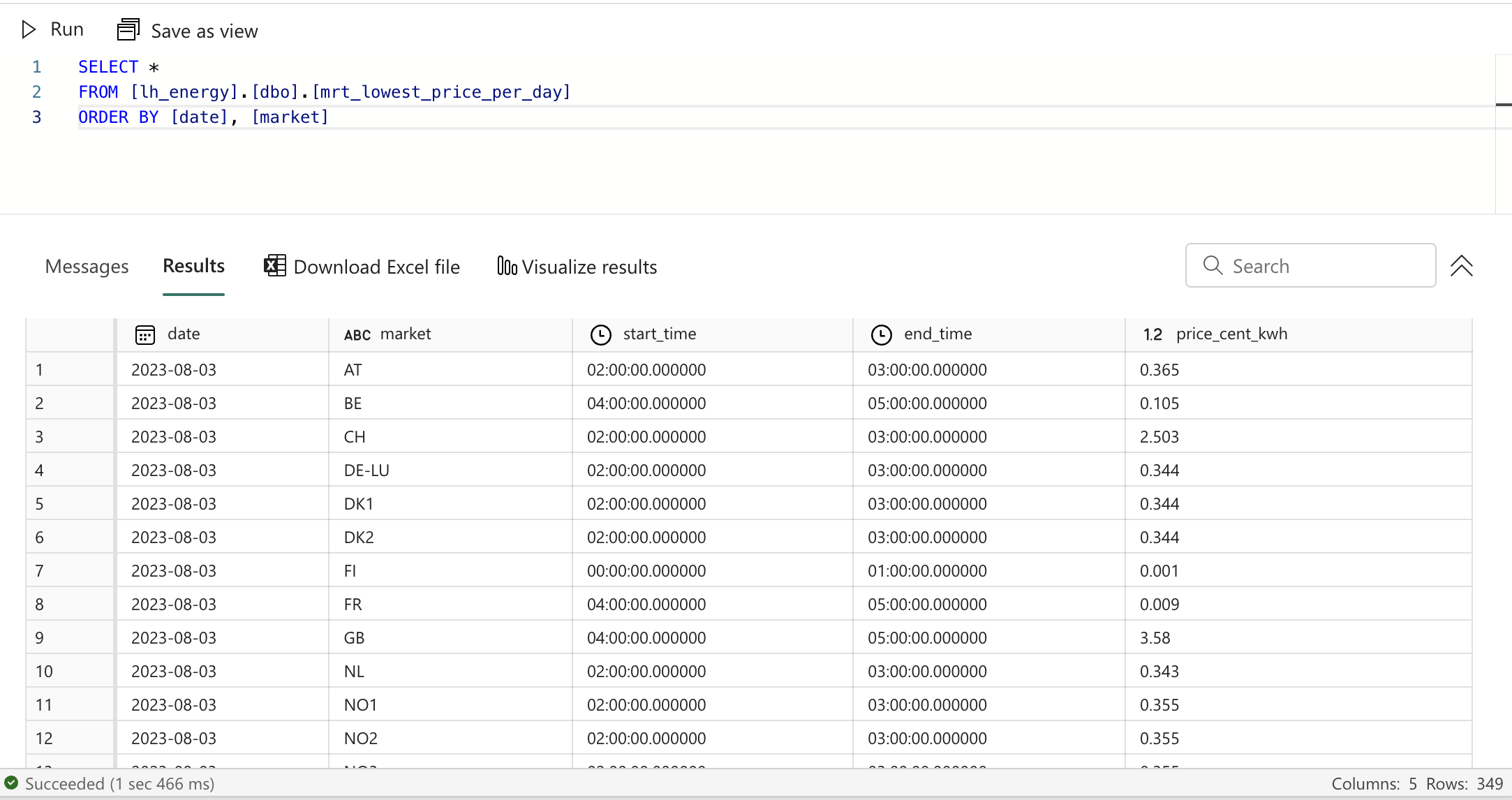The height and width of the screenshot is (800, 1512).
Task: Click the Visualize results chart icon
Action: [505, 266]
